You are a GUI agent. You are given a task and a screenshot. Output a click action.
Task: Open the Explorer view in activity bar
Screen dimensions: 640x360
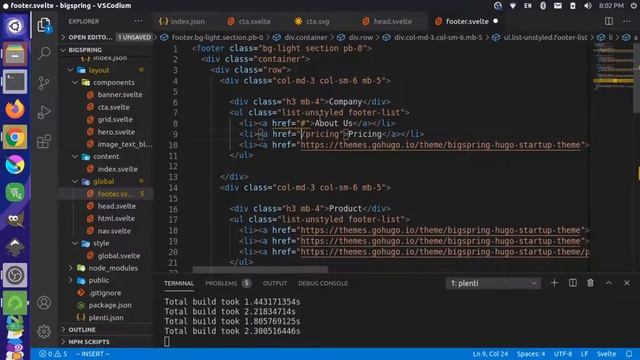44,25
